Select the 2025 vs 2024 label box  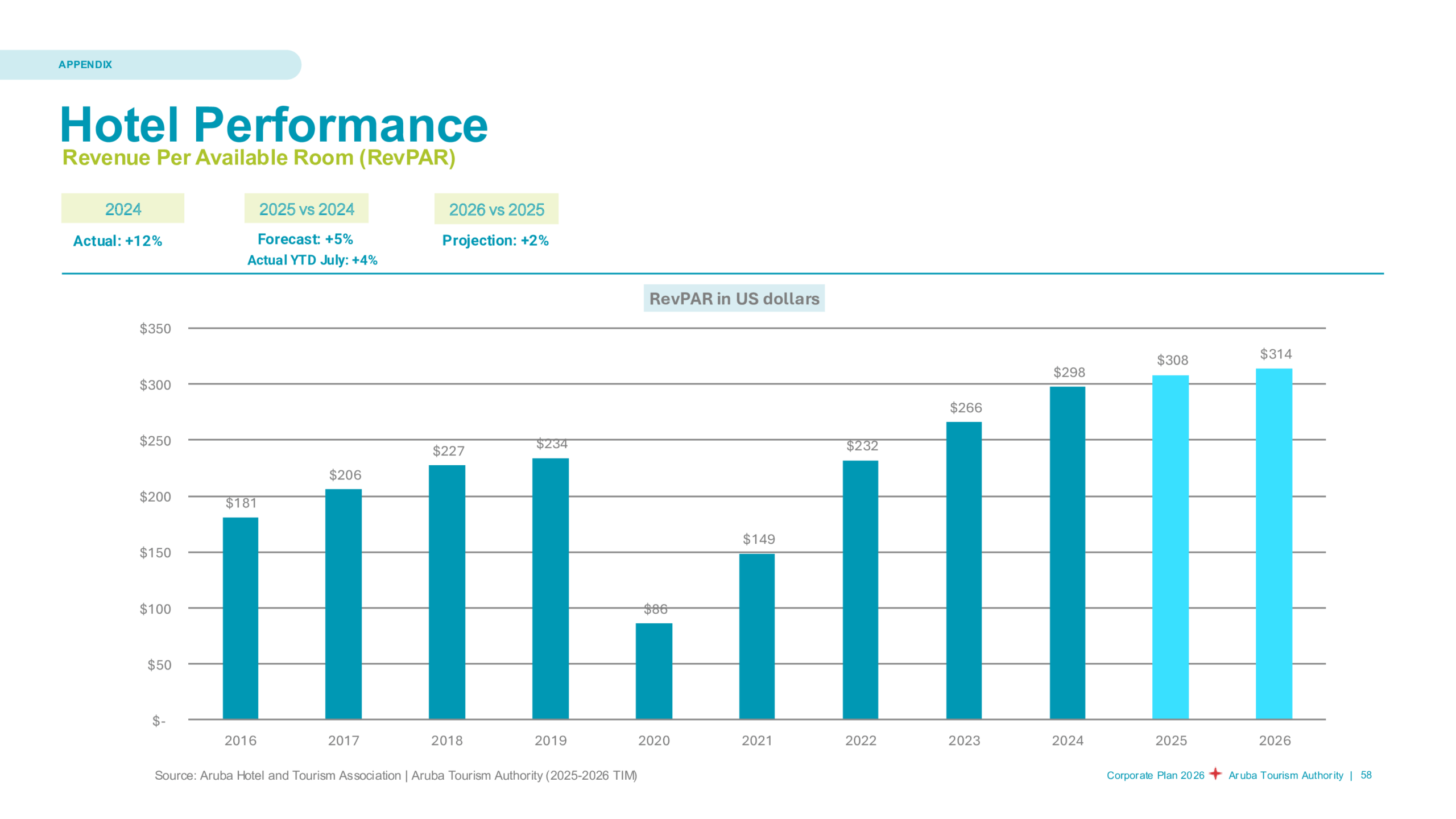pyautogui.click(x=306, y=209)
